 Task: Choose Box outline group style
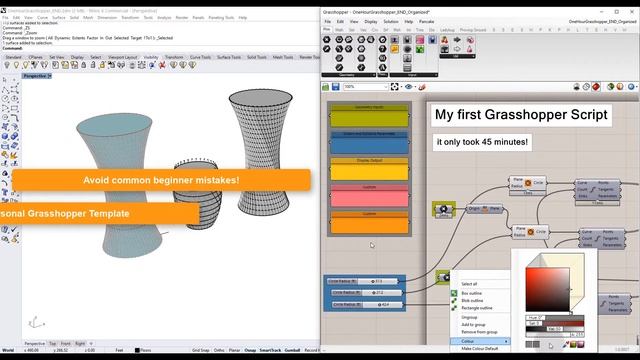pos(471,293)
